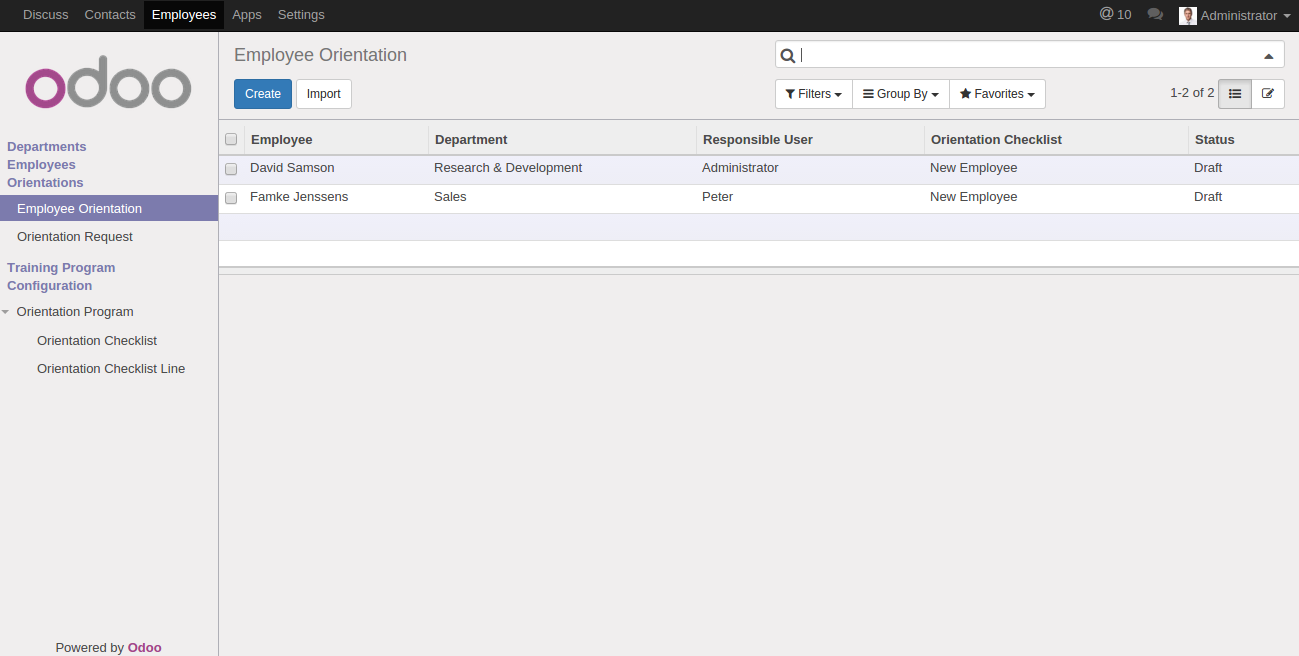Click the magnifying glass search icon
The width and height of the screenshot is (1299, 656).
pyautogui.click(x=788, y=56)
